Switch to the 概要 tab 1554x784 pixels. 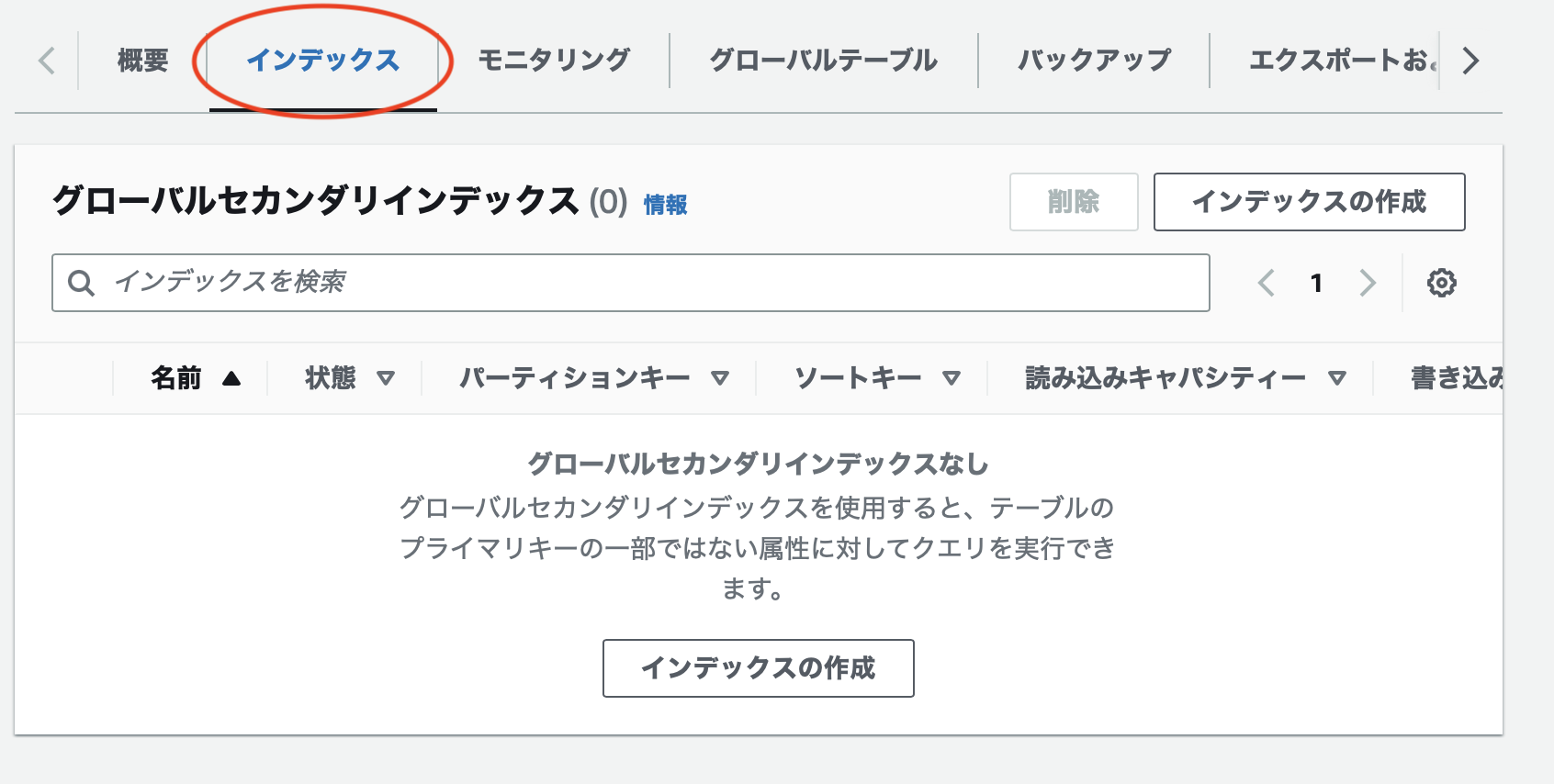(143, 61)
